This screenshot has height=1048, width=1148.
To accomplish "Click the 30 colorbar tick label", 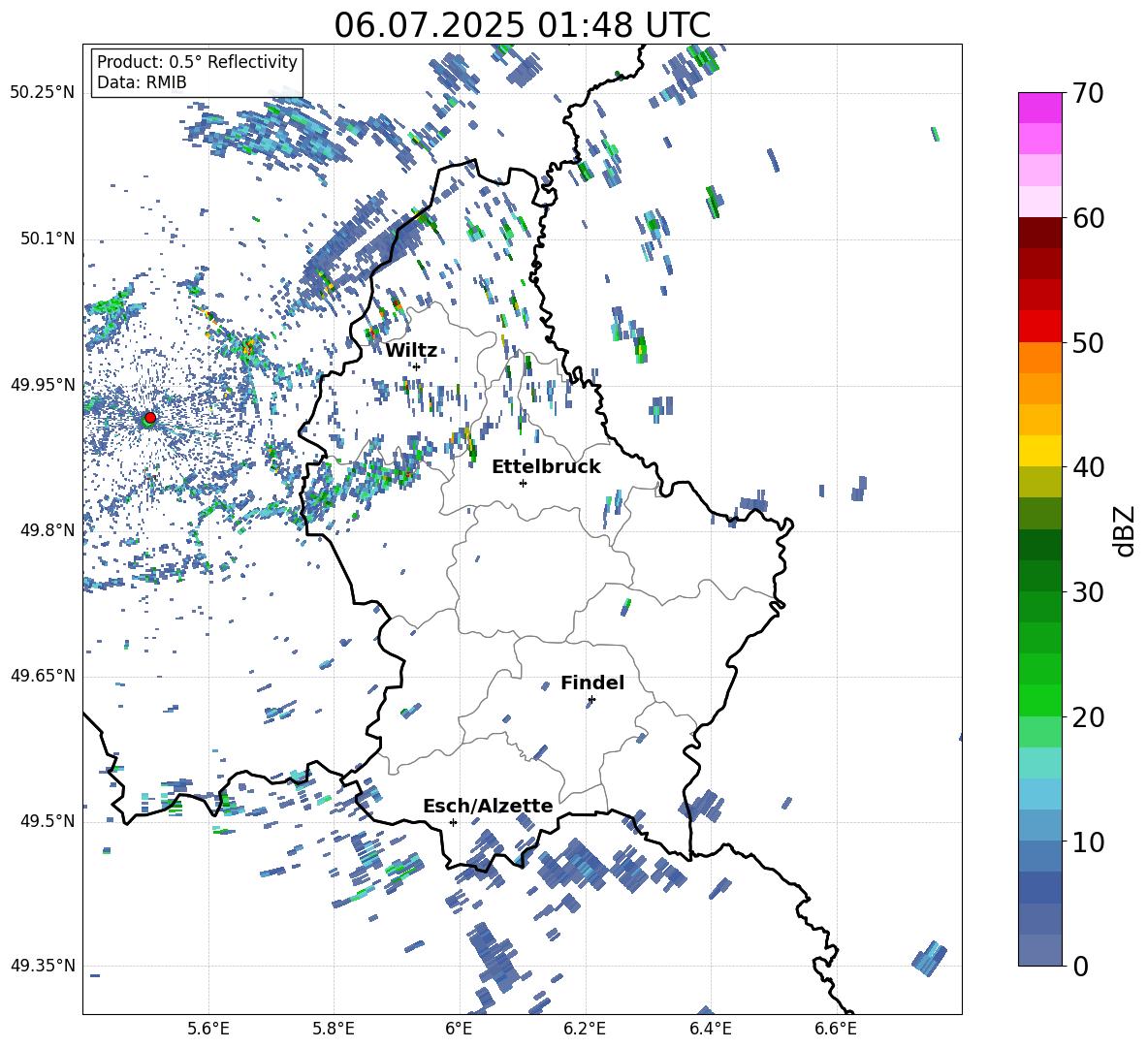I will pos(1087,592).
